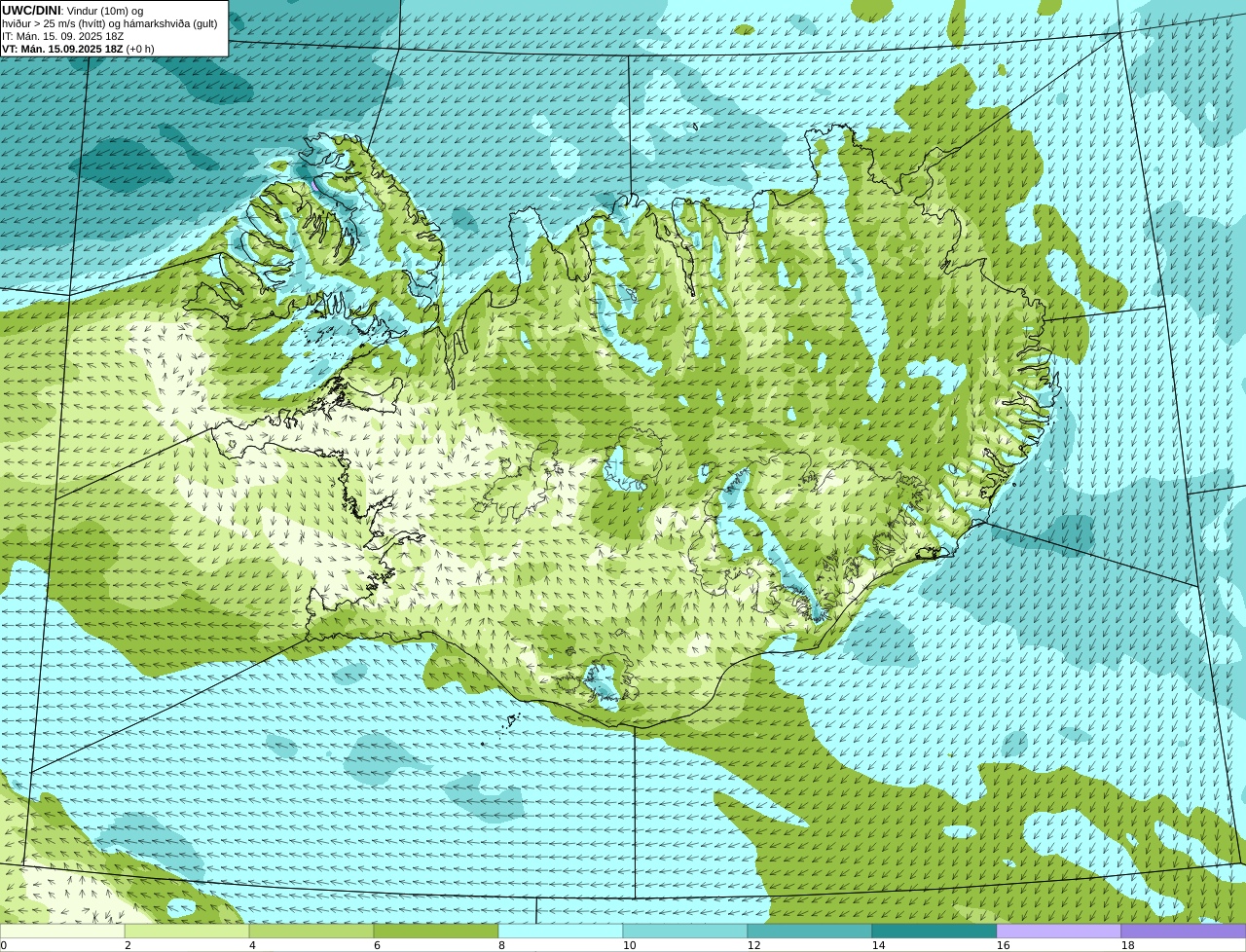Click the 0–2 m/s pale yellow legend swatch
This screenshot has width=1246, height=952.
click(x=62, y=931)
